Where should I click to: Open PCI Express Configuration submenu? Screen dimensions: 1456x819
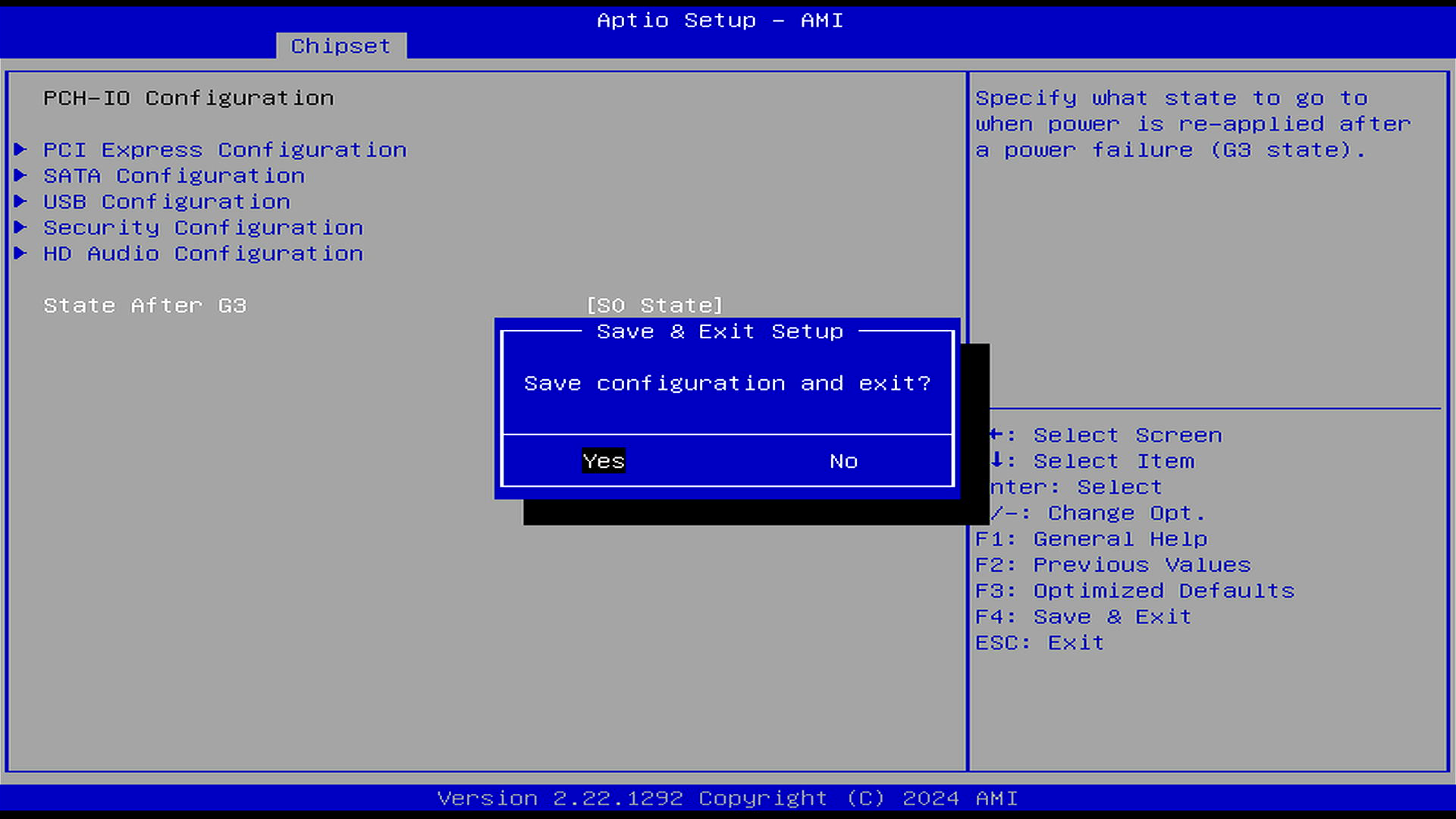pos(224,150)
